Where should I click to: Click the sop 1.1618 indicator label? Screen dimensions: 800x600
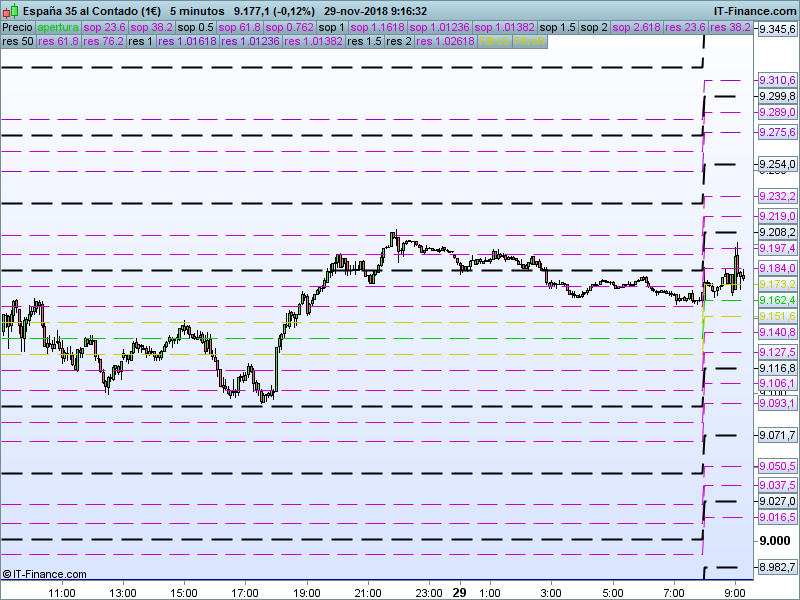pyautogui.click(x=378, y=28)
